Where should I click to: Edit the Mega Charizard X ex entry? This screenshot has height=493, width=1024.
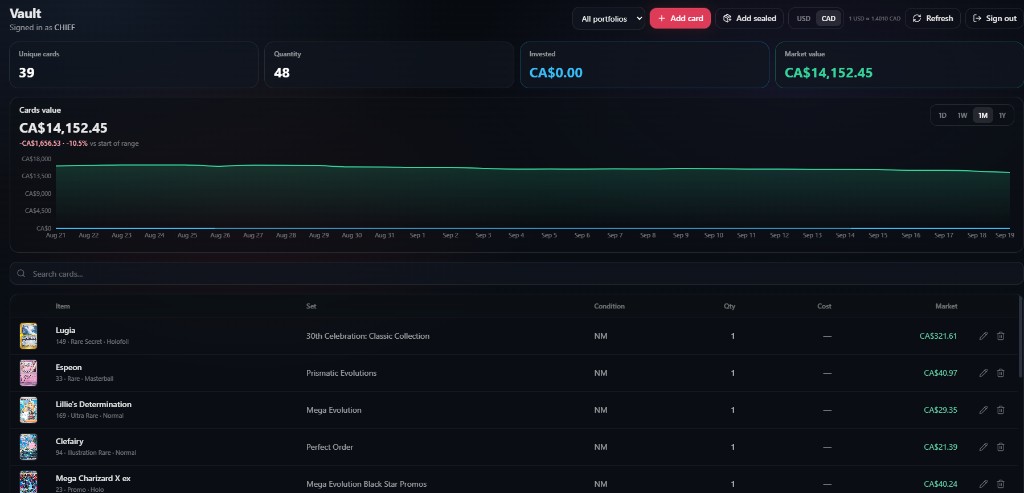(983, 484)
